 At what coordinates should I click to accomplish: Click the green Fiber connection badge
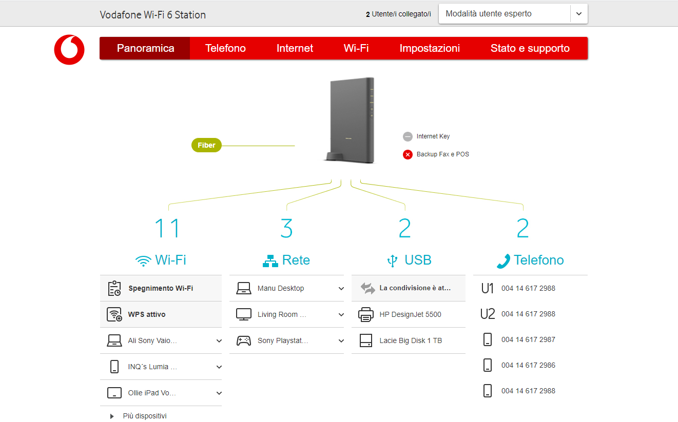pyautogui.click(x=206, y=145)
